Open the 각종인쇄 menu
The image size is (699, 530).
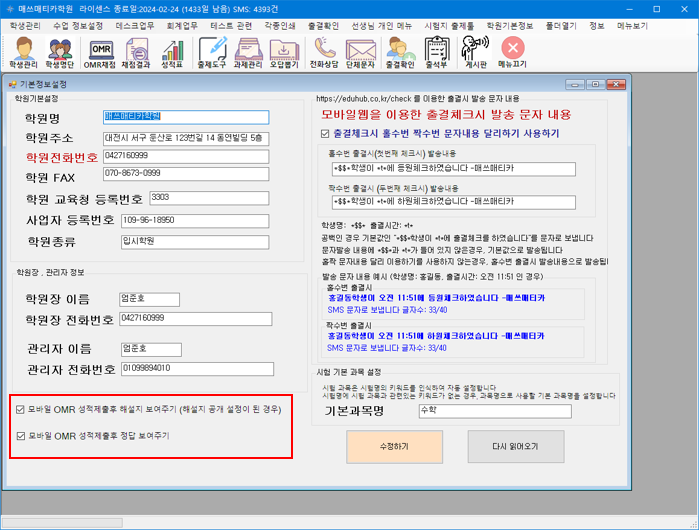[280, 26]
